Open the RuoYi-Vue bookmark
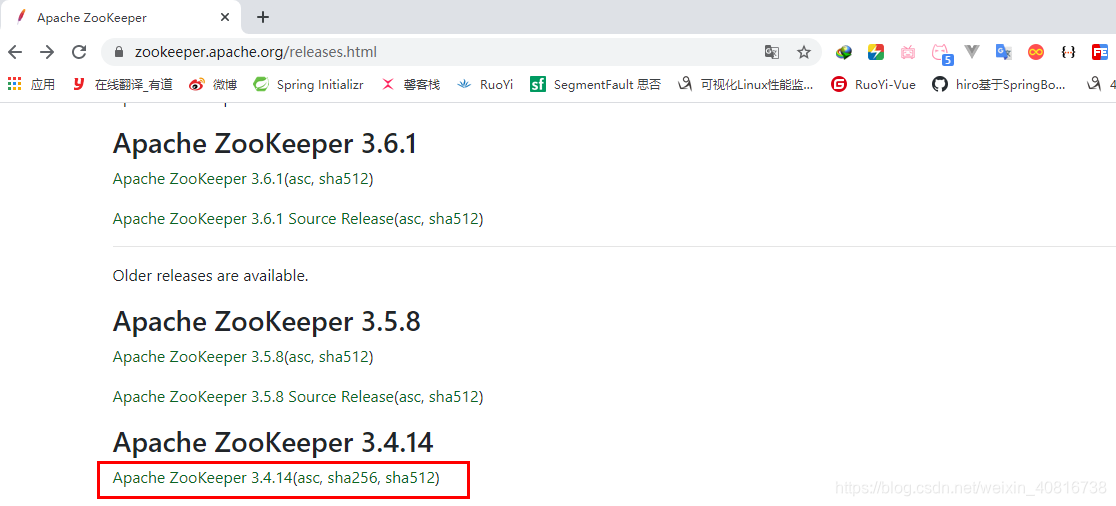The image size is (1116, 506). pyautogui.click(x=873, y=85)
